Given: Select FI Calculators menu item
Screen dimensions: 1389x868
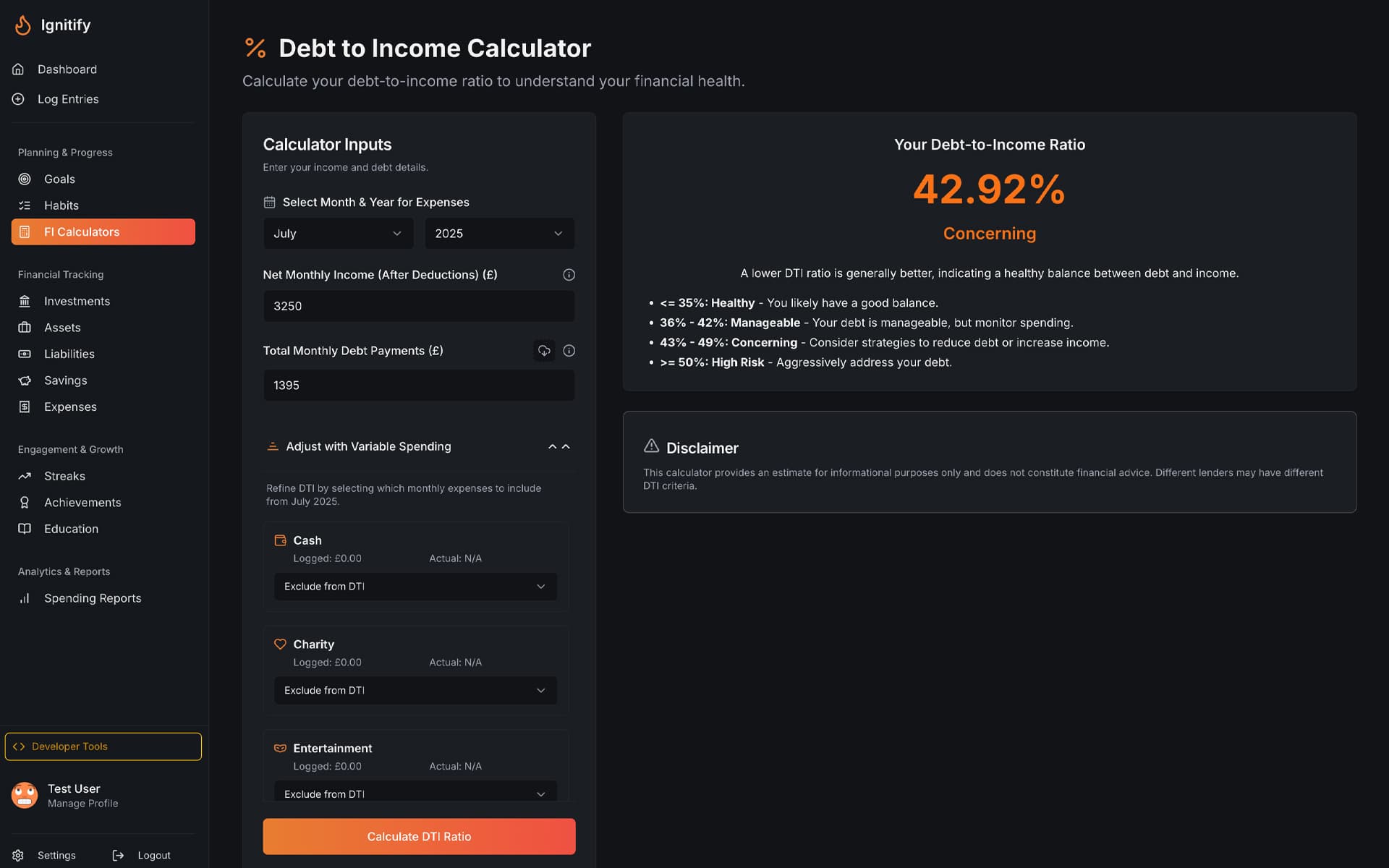Looking at the screenshot, I should pos(103,232).
